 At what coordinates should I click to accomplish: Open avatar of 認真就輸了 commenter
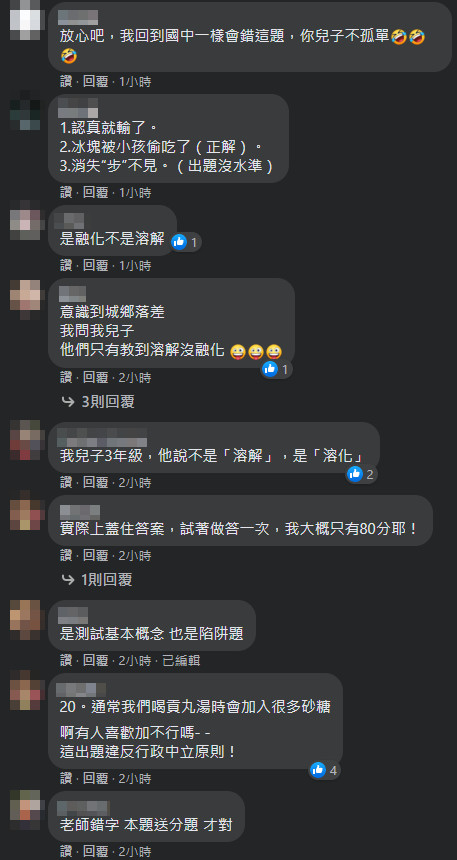click(x=25, y=112)
